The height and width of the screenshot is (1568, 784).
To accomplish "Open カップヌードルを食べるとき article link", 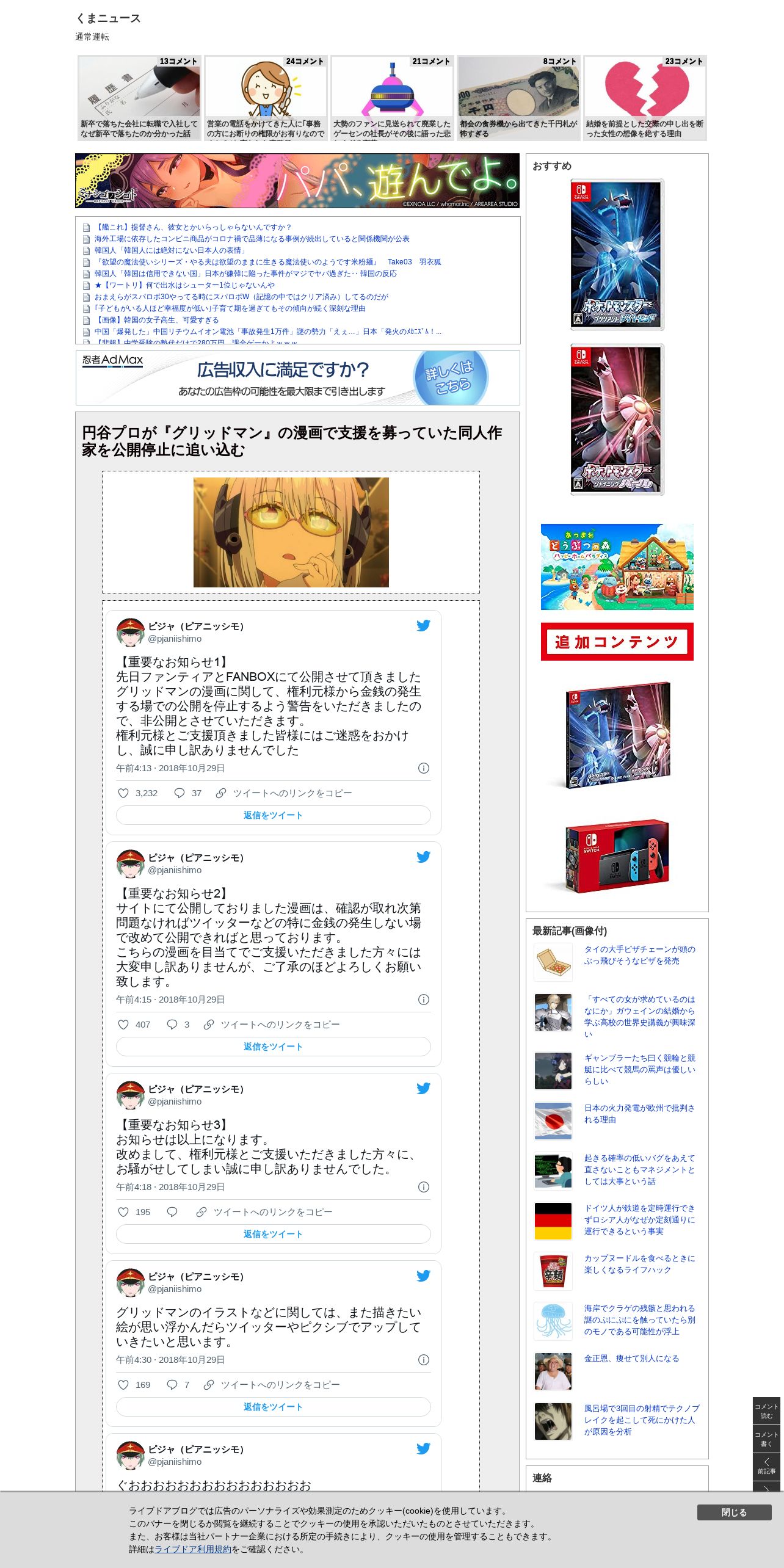I will 639,1264.
